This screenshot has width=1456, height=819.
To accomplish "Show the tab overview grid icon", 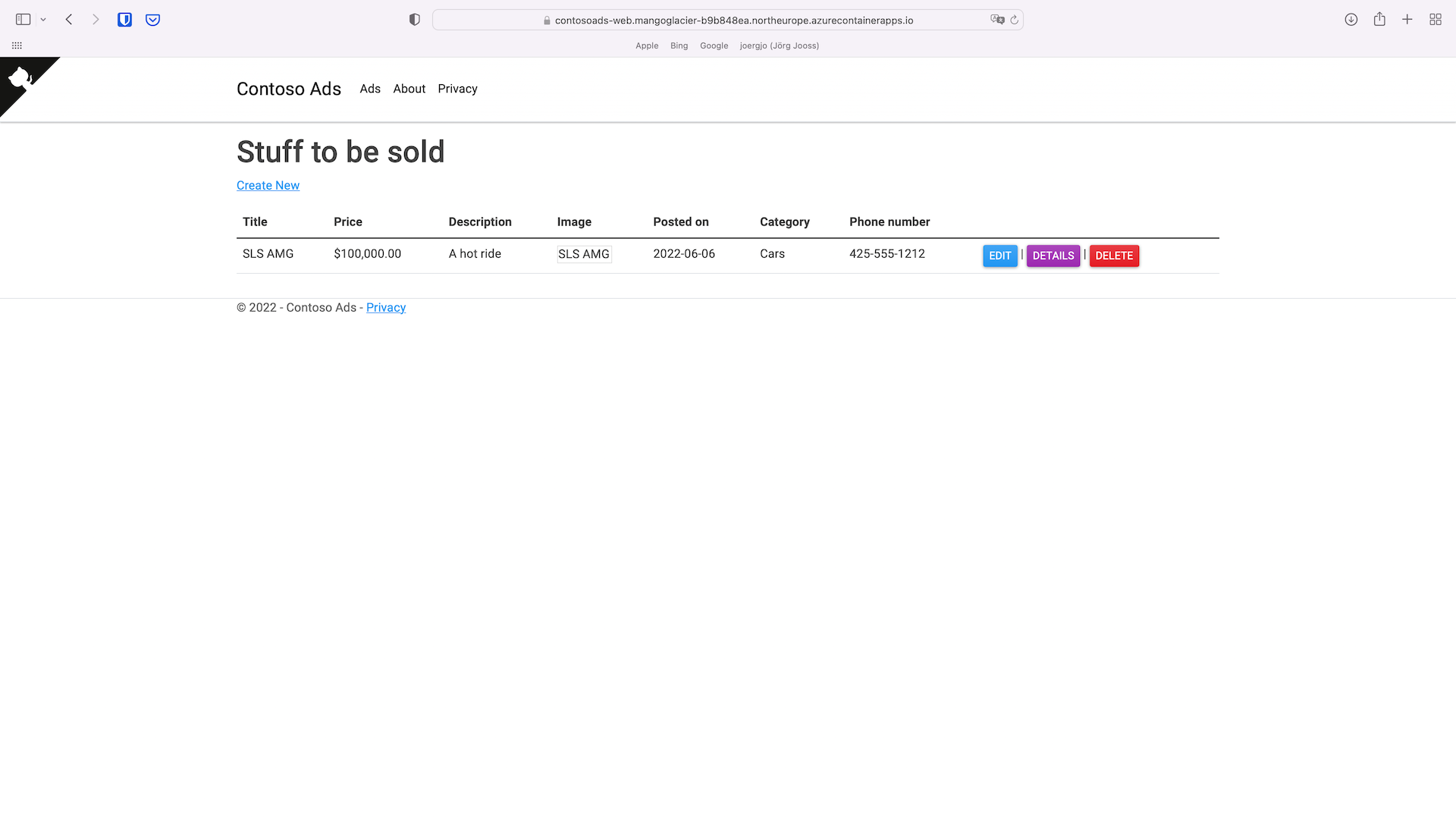I will (x=1436, y=20).
